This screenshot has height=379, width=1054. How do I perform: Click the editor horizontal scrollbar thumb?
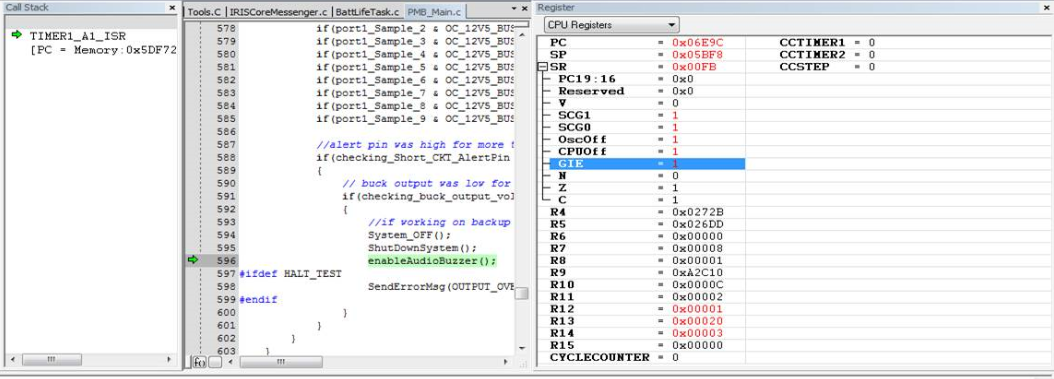pos(281,362)
